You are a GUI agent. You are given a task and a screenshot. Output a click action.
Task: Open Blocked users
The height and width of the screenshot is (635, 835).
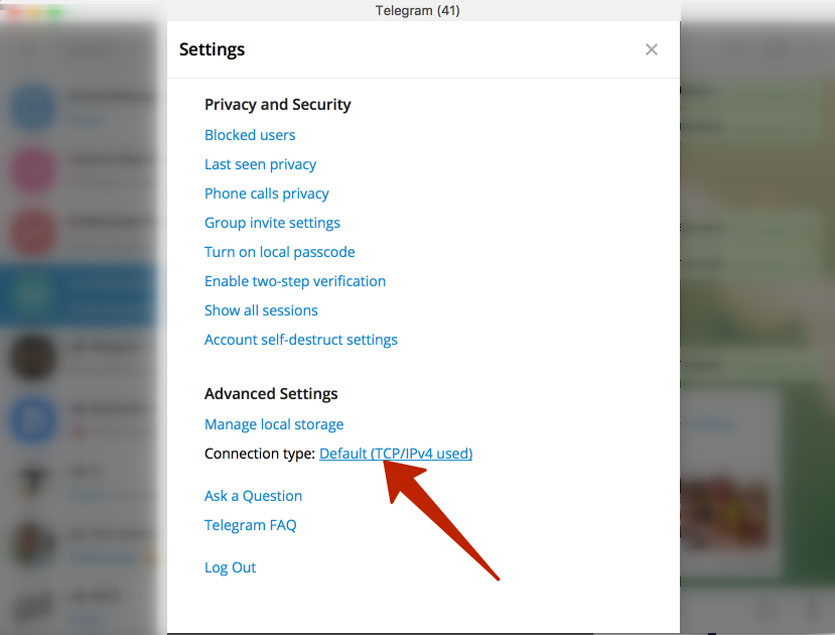[250, 135]
